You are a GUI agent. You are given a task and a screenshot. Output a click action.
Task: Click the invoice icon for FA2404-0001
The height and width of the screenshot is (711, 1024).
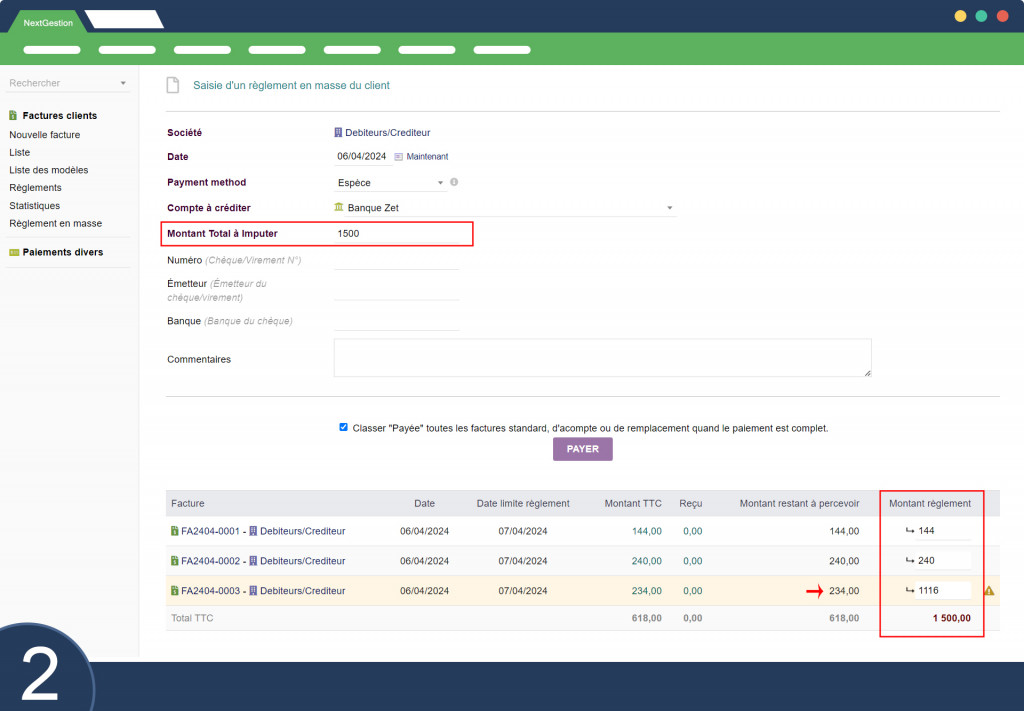point(175,531)
